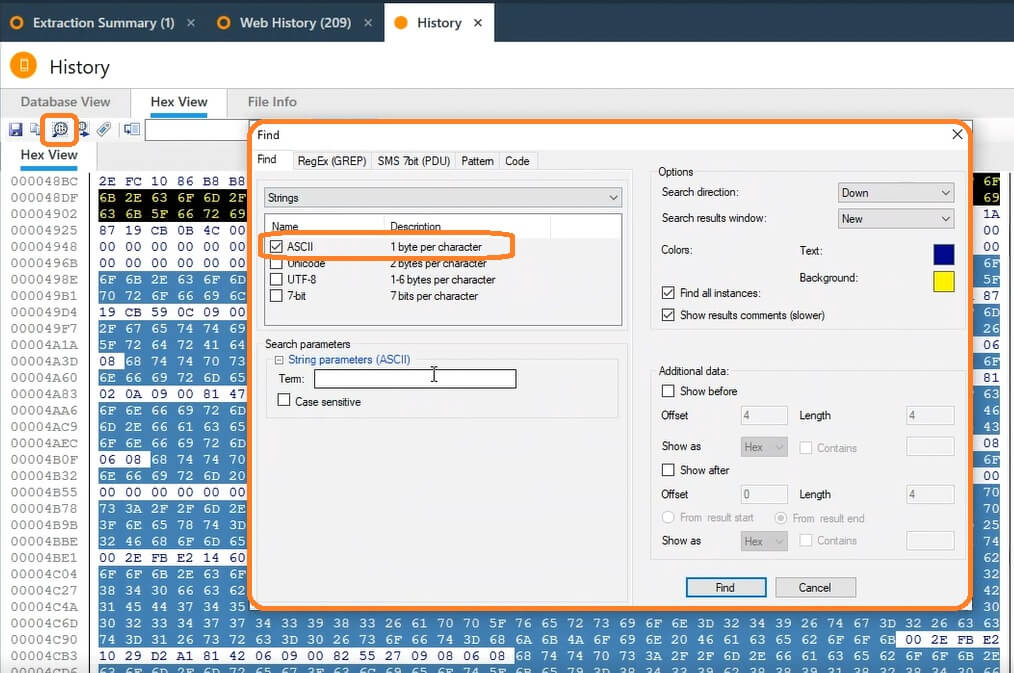The height and width of the screenshot is (673, 1014).
Task: Switch to the RegEx (GREP) tab
Action: click(332, 161)
